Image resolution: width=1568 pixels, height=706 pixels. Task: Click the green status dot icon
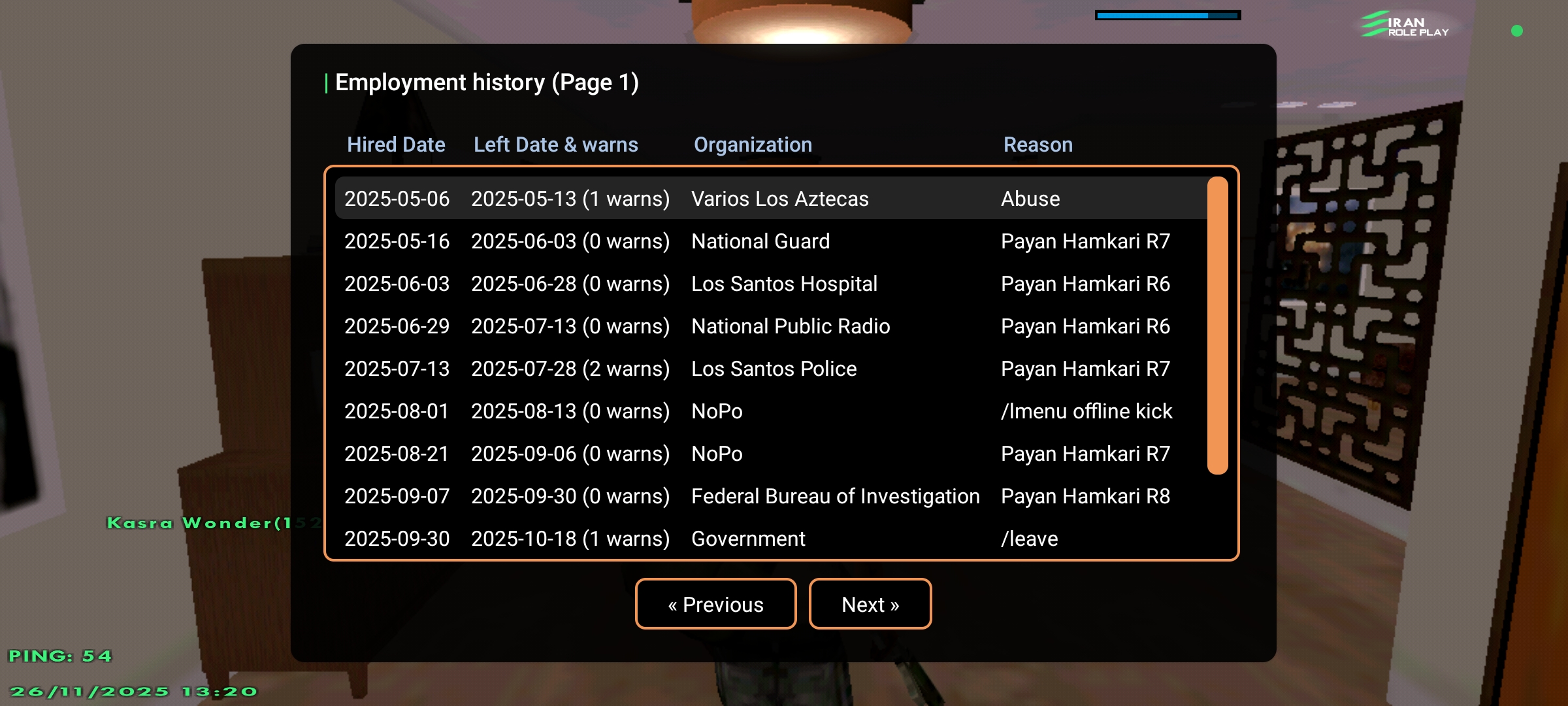pos(1517,31)
